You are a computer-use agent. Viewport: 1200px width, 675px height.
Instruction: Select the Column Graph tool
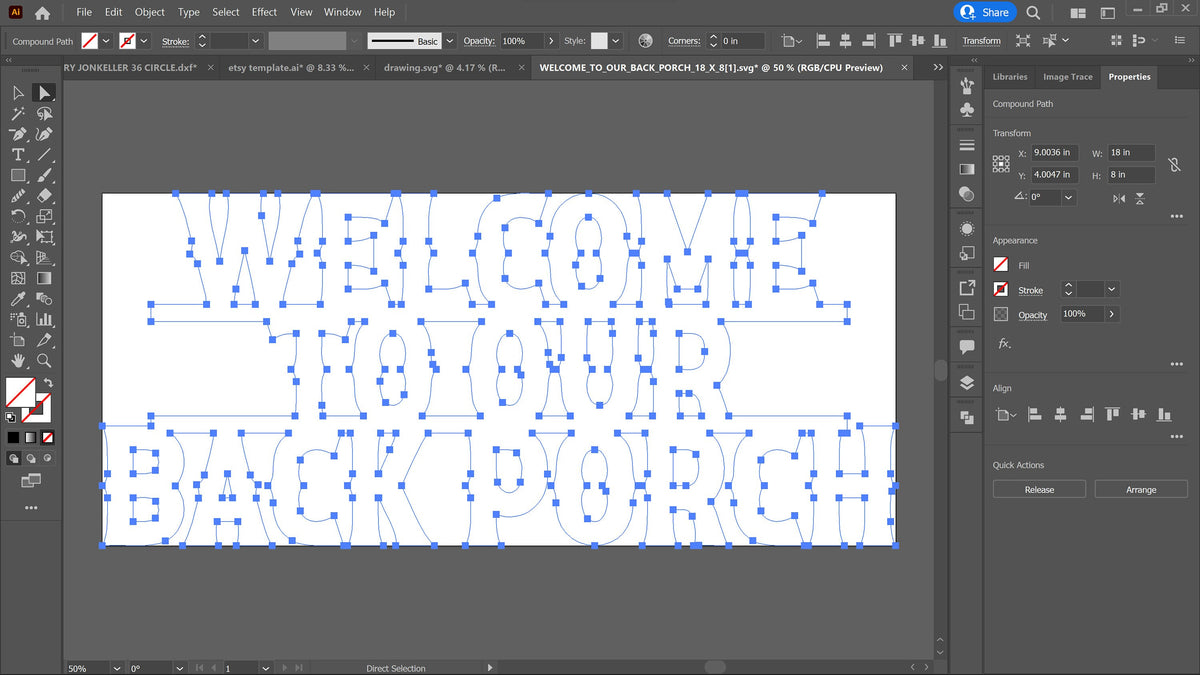pyautogui.click(x=44, y=319)
